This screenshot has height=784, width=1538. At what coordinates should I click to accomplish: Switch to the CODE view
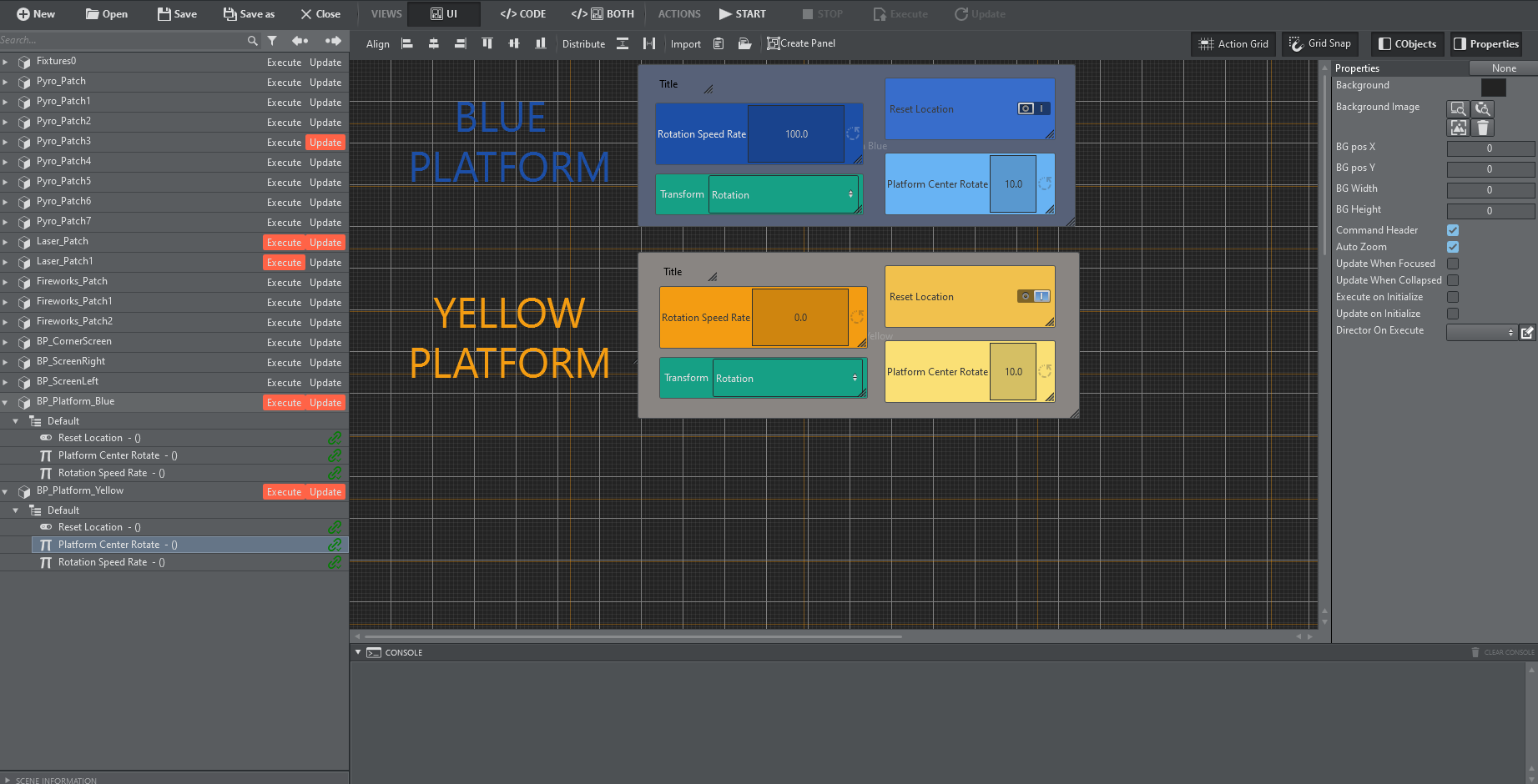[523, 14]
